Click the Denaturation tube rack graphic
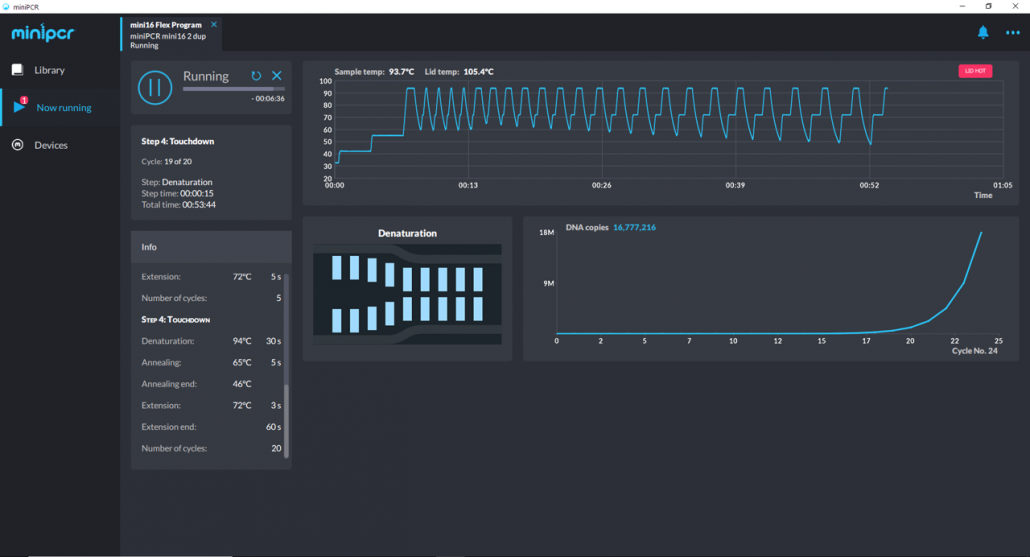 (407, 294)
